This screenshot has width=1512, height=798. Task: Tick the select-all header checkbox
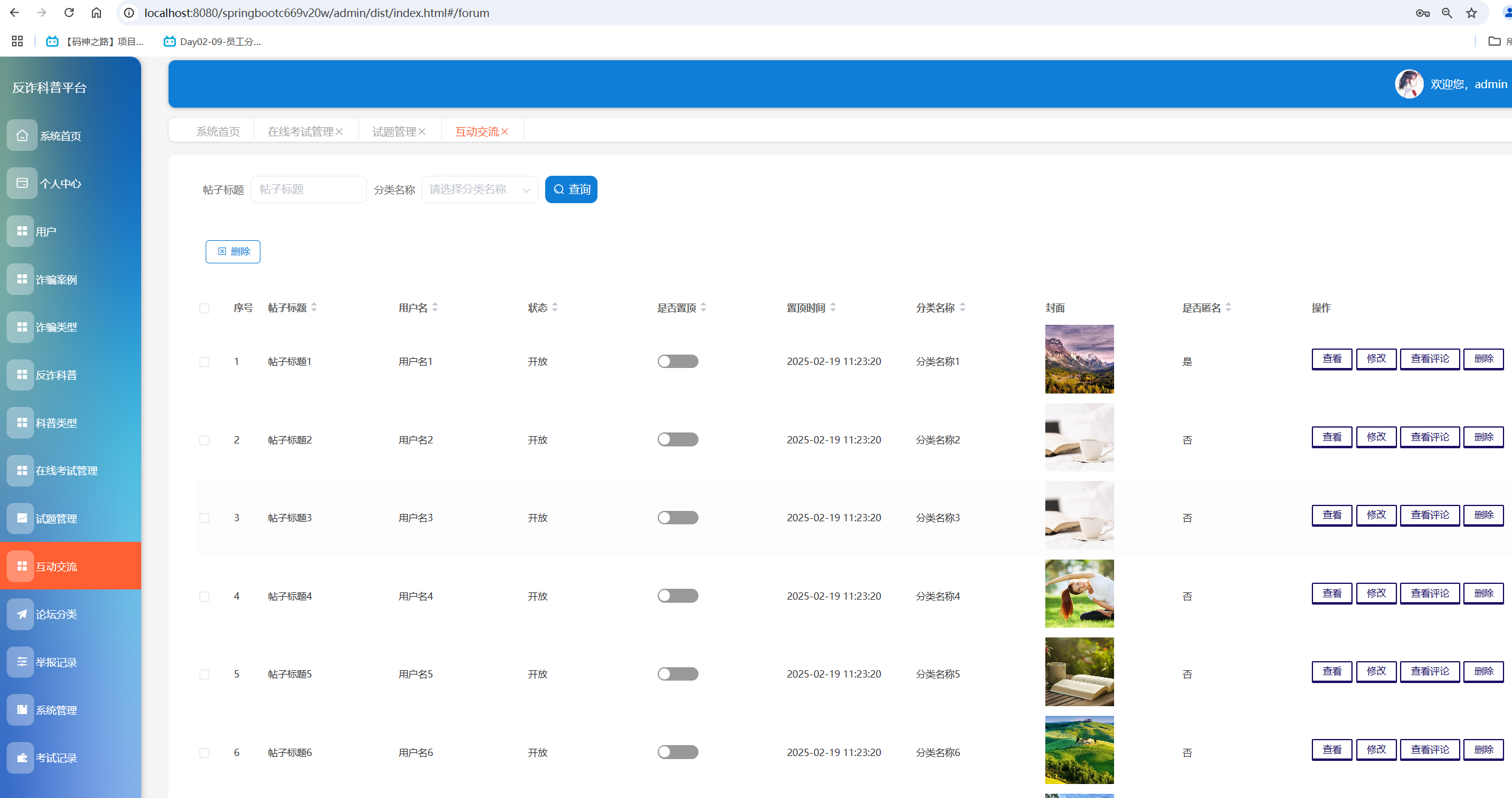point(204,308)
